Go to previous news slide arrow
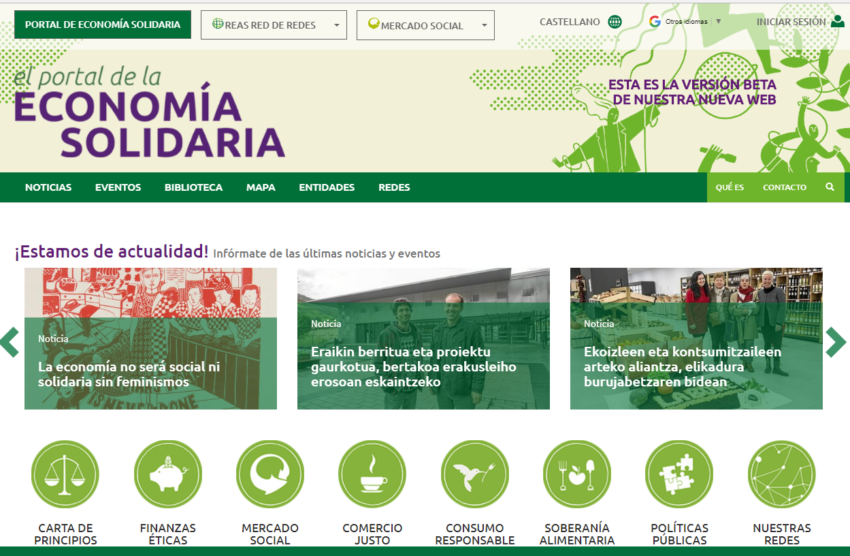 click(10, 342)
